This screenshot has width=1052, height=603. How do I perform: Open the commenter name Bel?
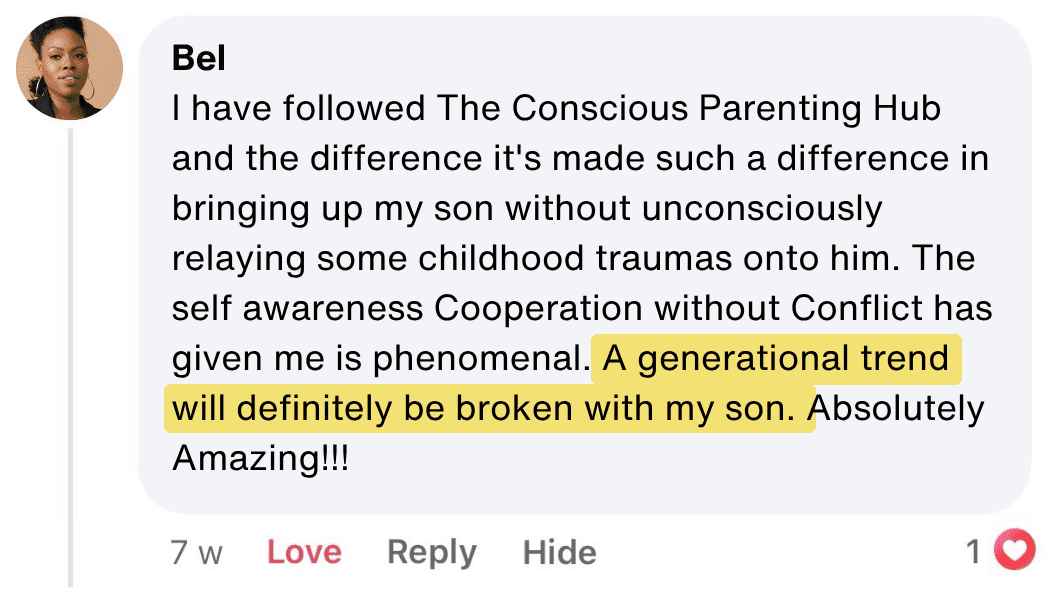pos(199,58)
